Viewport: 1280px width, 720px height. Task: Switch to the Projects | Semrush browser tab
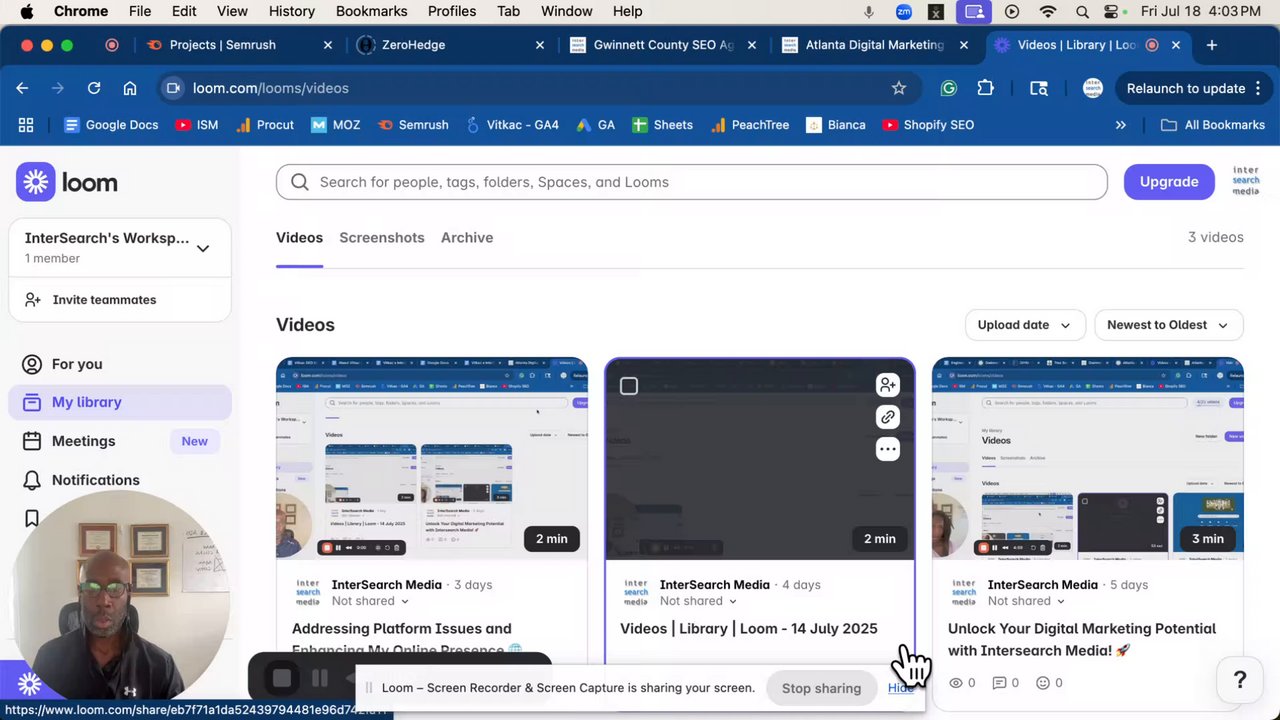point(240,45)
